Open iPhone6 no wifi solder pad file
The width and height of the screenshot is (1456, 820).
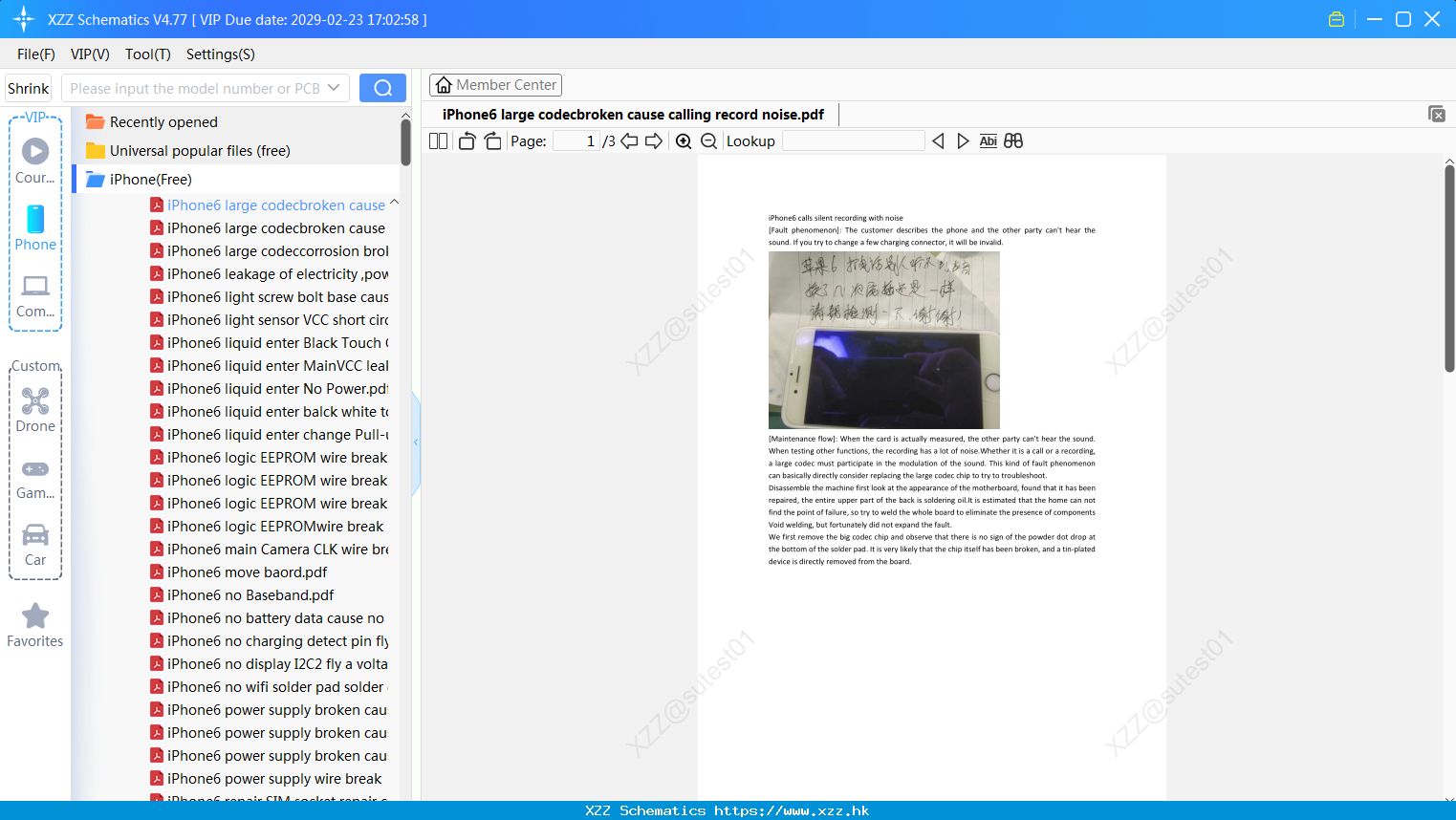[270, 687]
